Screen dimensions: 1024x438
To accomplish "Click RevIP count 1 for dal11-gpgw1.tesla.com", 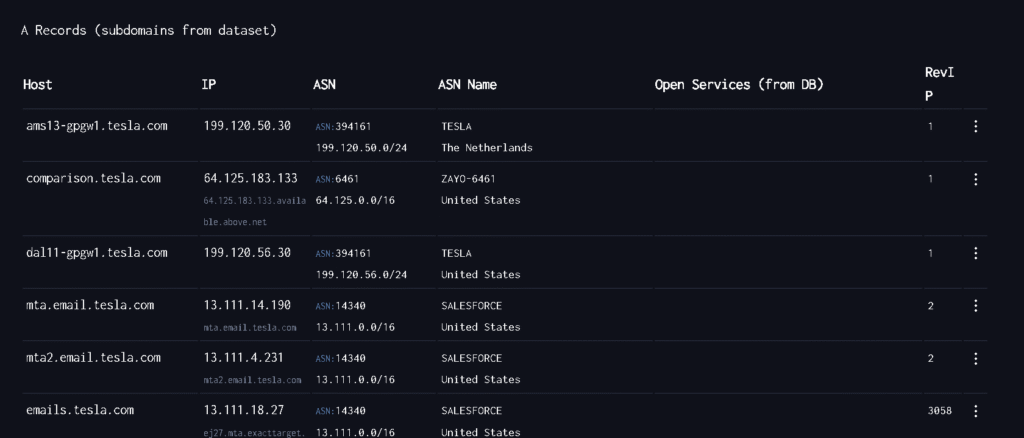I will (931, 253).
